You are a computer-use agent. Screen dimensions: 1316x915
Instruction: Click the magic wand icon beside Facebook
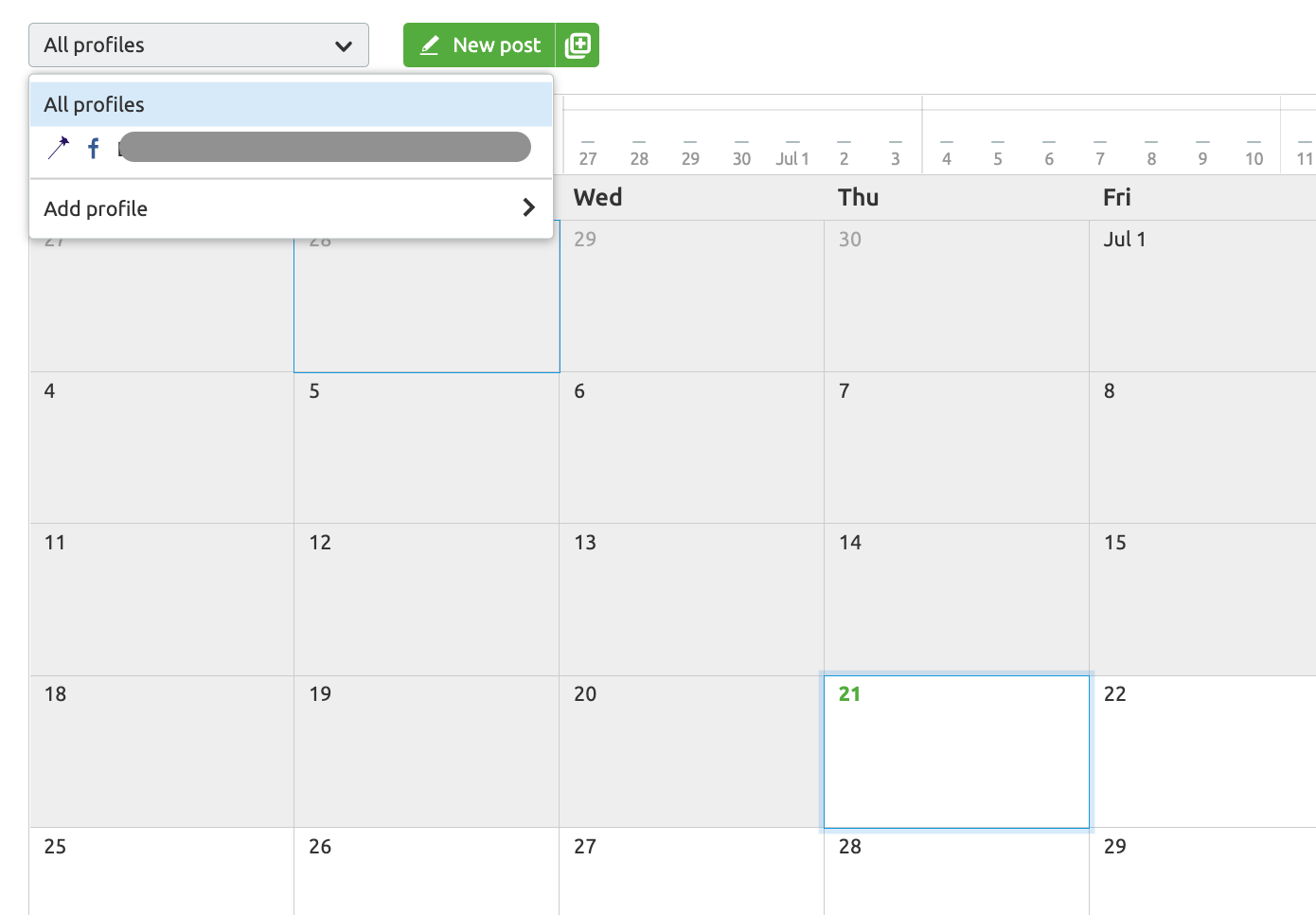click(x=59, y=147)
